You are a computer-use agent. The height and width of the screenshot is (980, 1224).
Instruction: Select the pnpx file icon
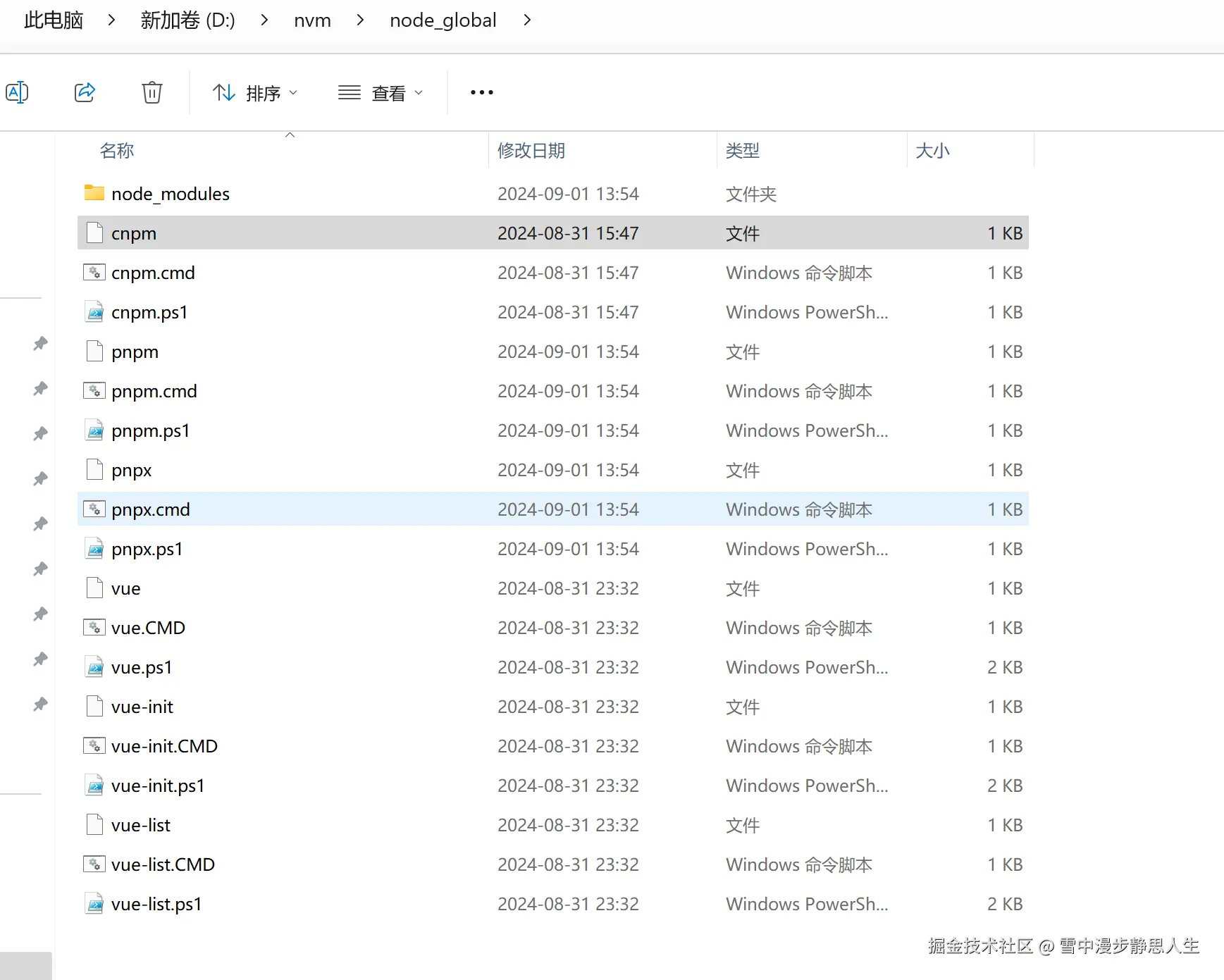[x=94, y=469]
